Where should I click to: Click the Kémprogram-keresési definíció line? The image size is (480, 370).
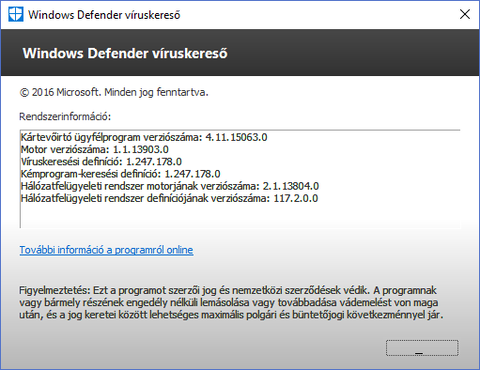click(x=121, y=174)
